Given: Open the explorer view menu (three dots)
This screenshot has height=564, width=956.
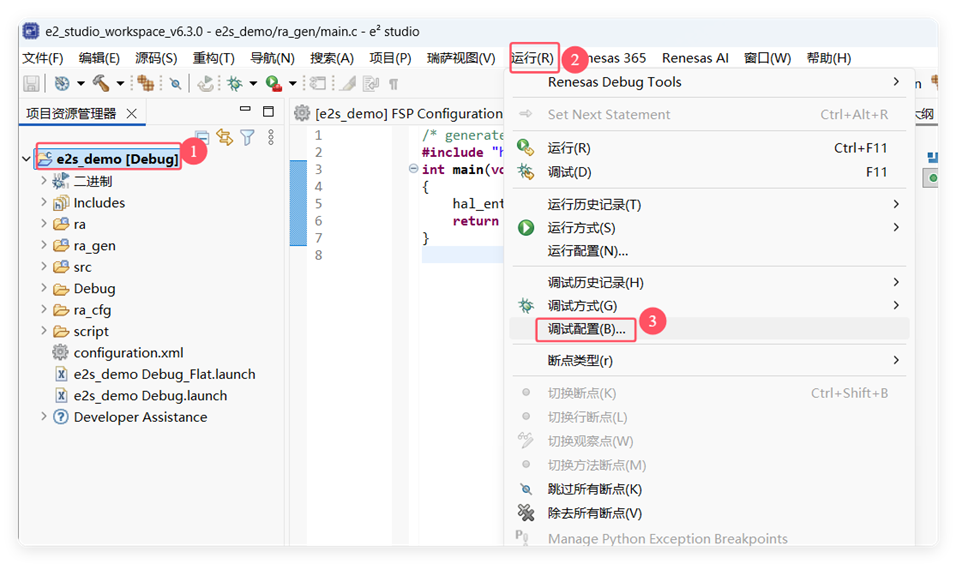Looking at the screenshot, I should click(271, 137).
